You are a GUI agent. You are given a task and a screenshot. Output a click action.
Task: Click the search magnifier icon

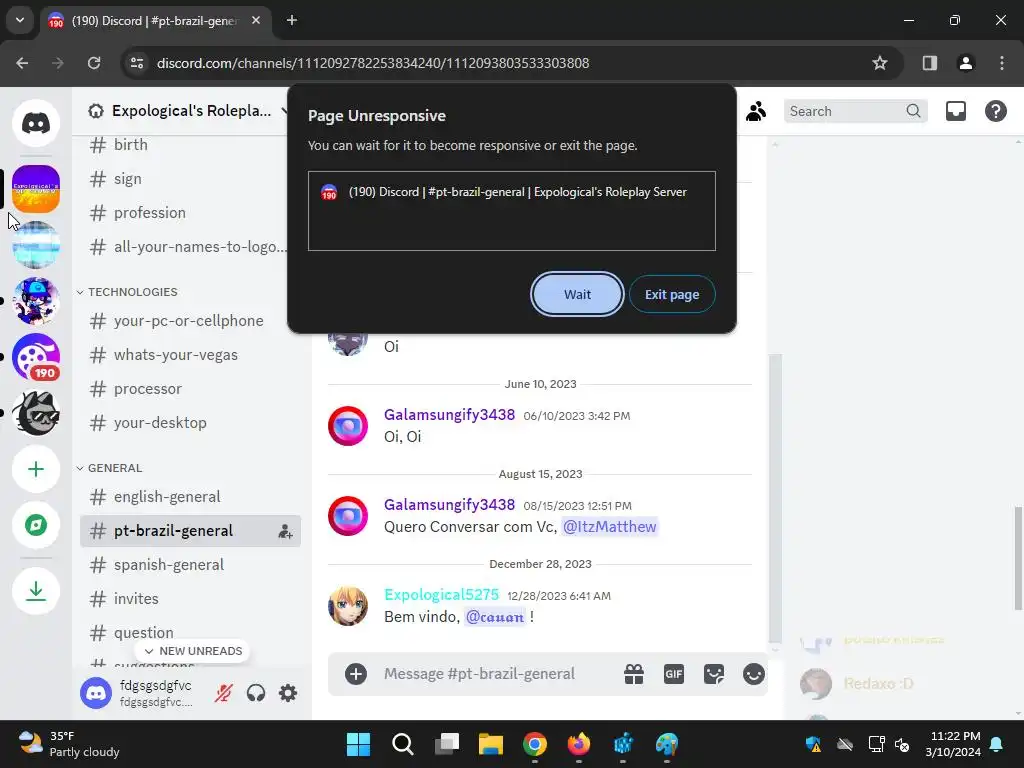click(x=913, y=112)
